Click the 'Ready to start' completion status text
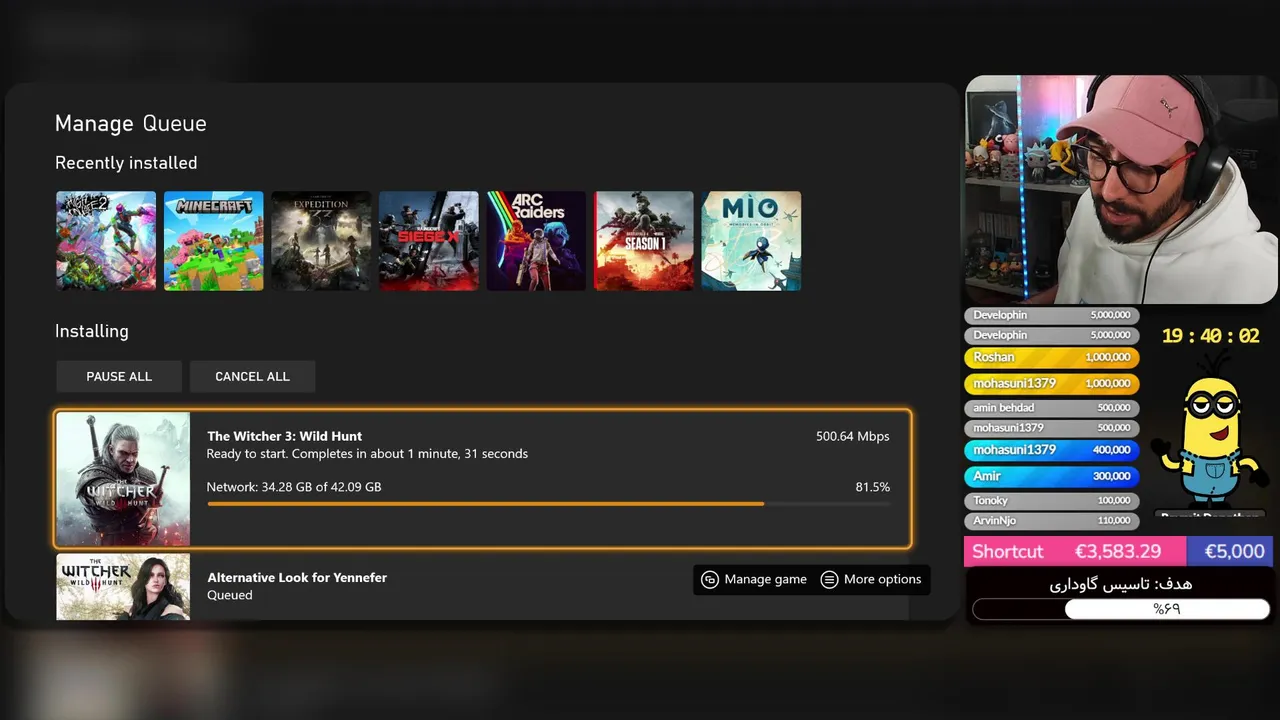Viewport: 1280px width, 720px height. pos(367,454)
